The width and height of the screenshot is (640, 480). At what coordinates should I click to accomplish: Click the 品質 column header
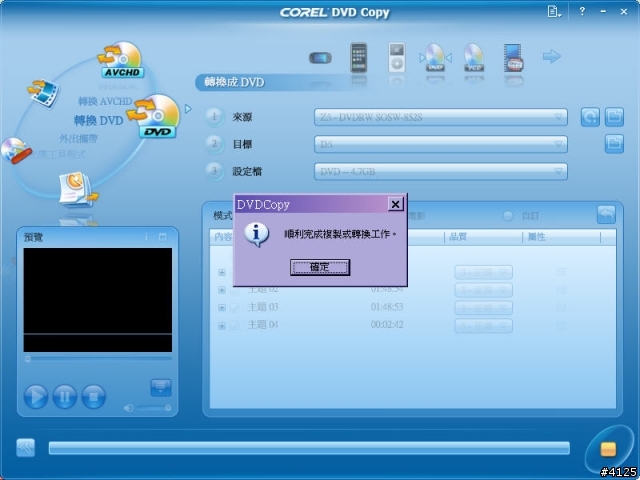pos(458,237)
